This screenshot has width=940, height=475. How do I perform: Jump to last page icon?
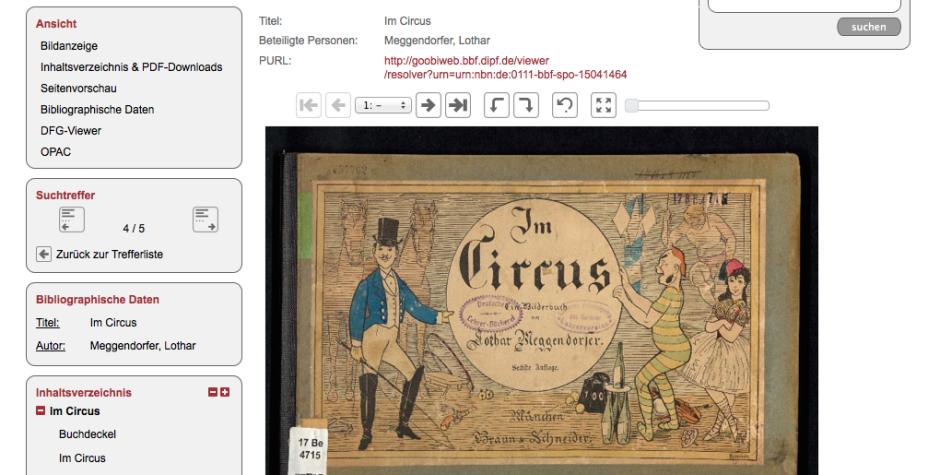click(x=458, y=106)
